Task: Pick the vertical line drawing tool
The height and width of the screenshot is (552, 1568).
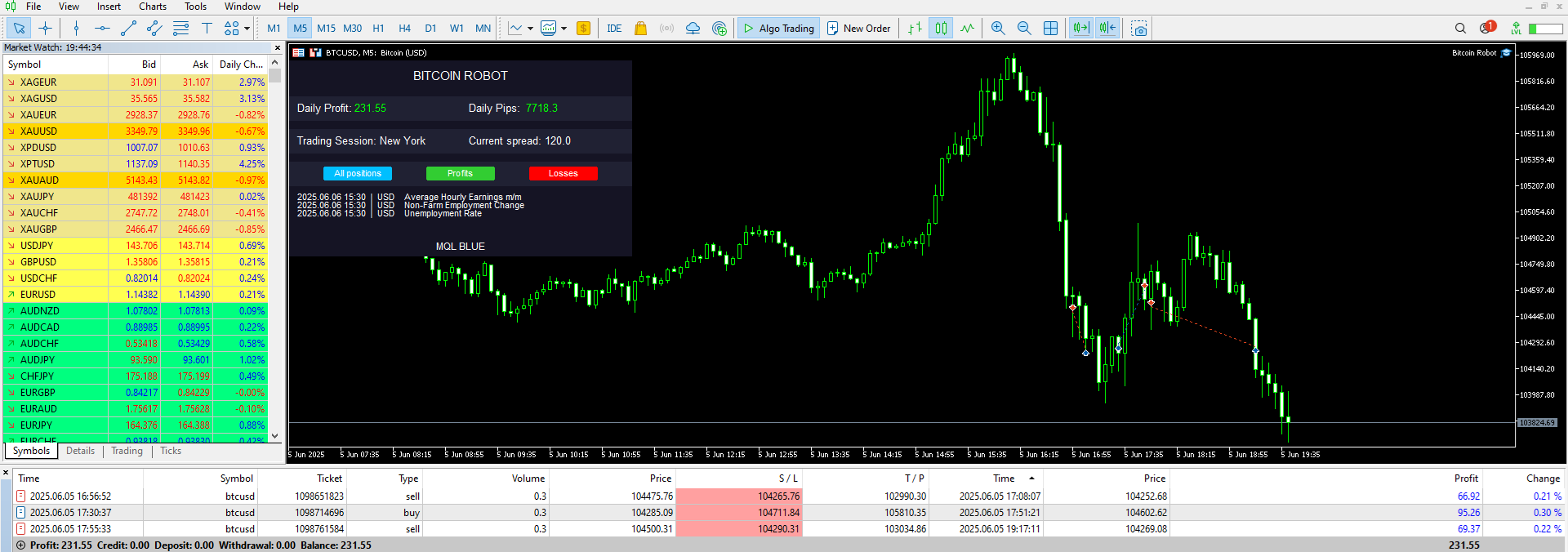Action: pos(76,29)
